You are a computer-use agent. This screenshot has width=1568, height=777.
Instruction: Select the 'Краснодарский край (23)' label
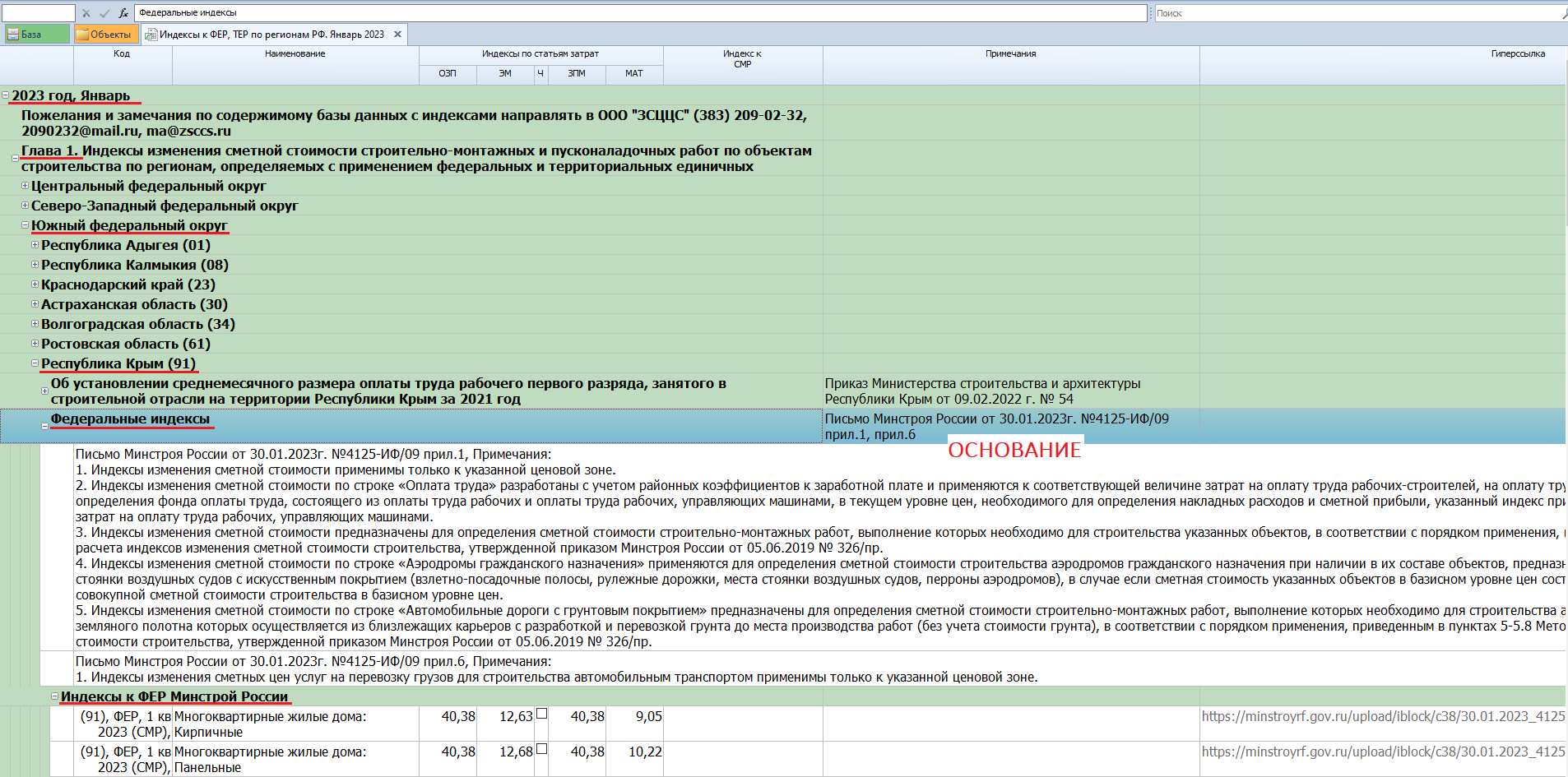[x=128, y=284]
